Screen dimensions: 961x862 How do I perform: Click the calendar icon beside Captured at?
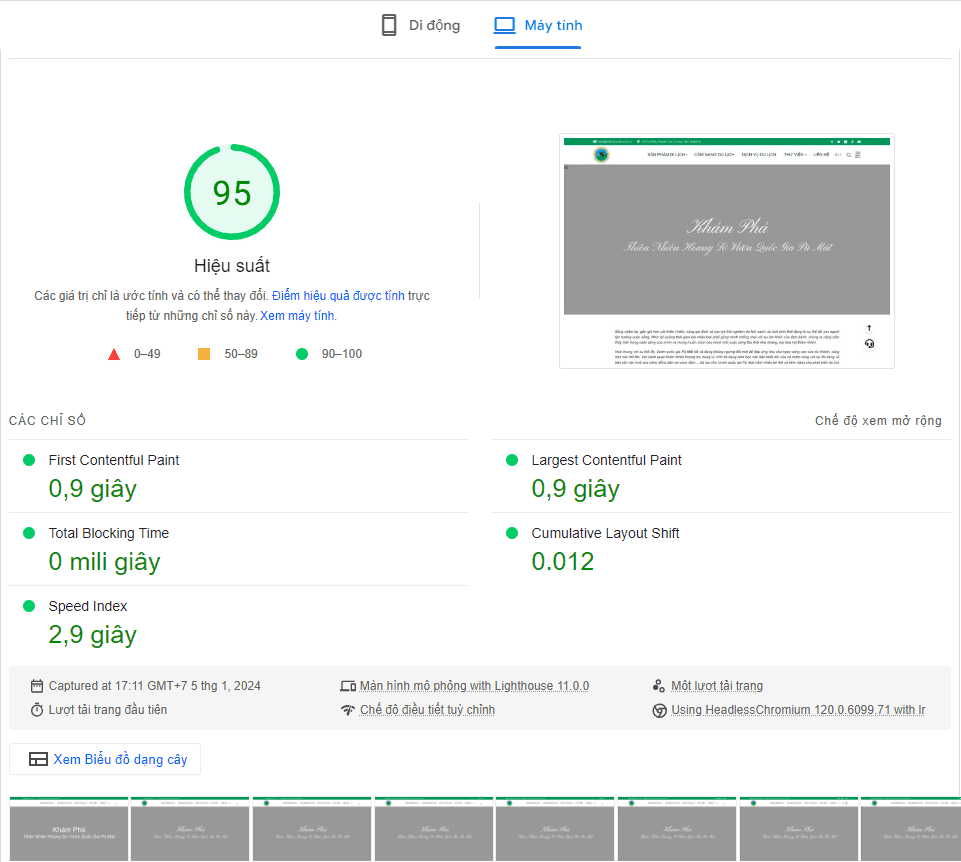click(x=37, y=685)
